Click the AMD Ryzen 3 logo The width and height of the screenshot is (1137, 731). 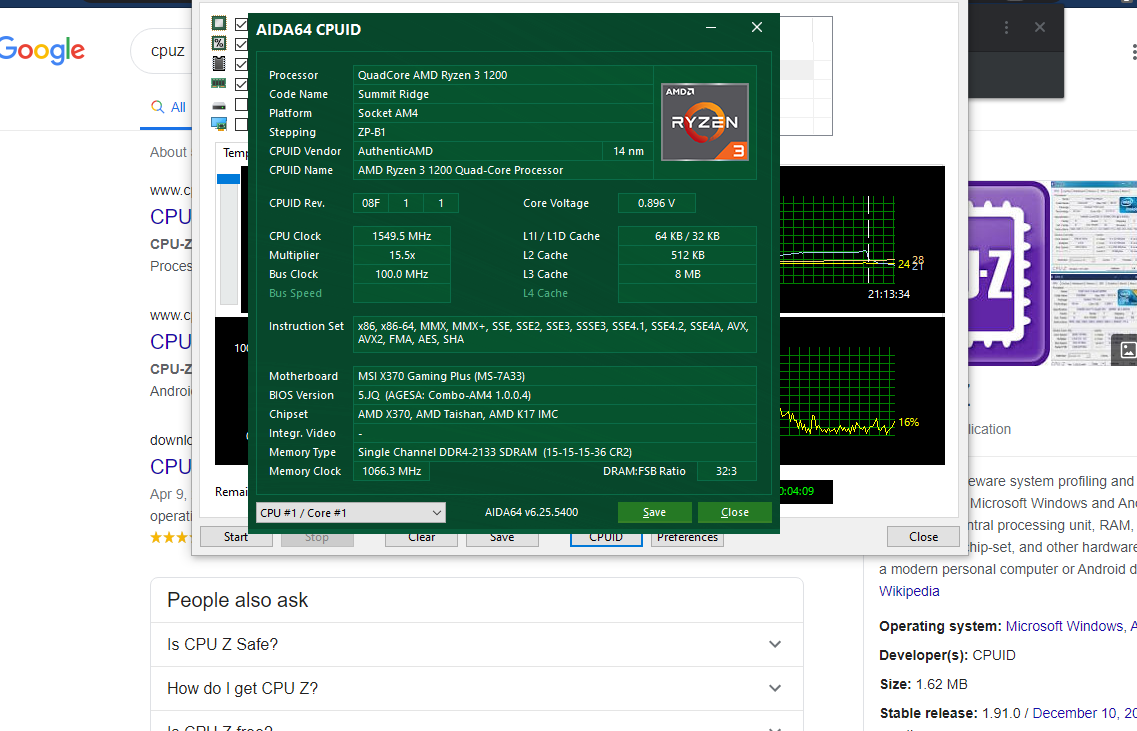click(705, 121)
